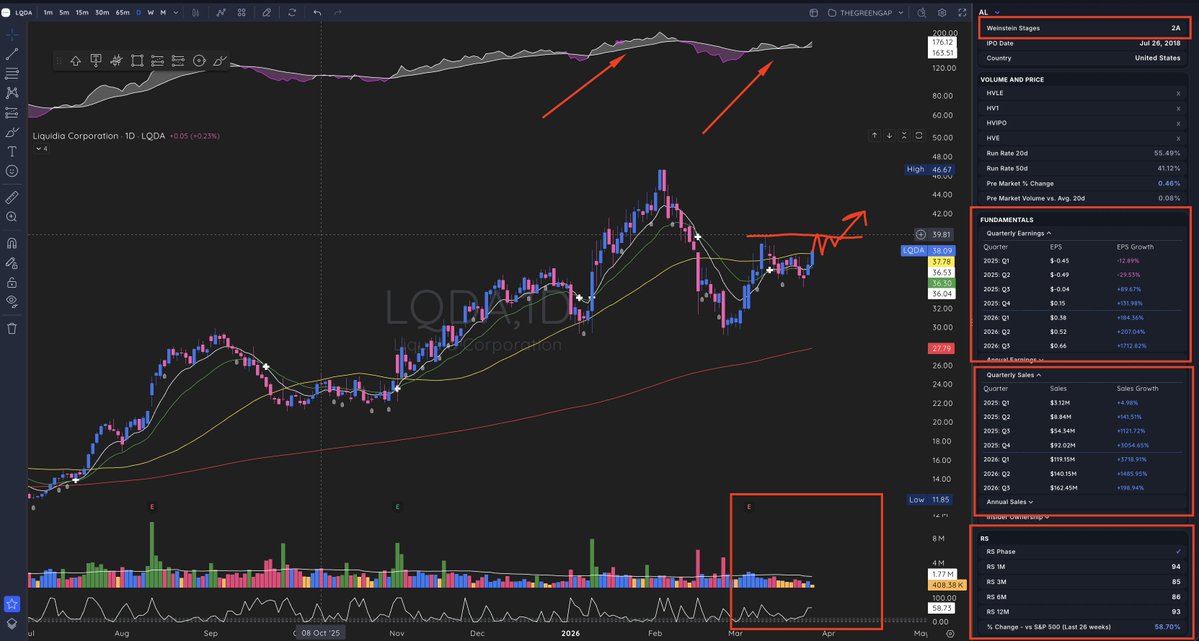Collapse the Quarterly Earnings section

[1019, 233]
